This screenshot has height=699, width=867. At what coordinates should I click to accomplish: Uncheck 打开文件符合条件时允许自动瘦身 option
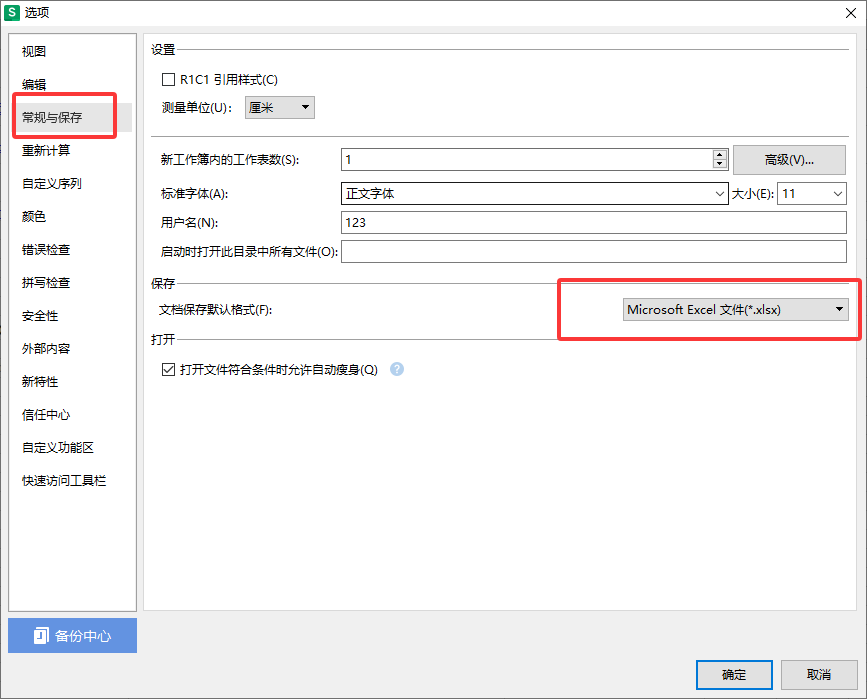point(168,369)
